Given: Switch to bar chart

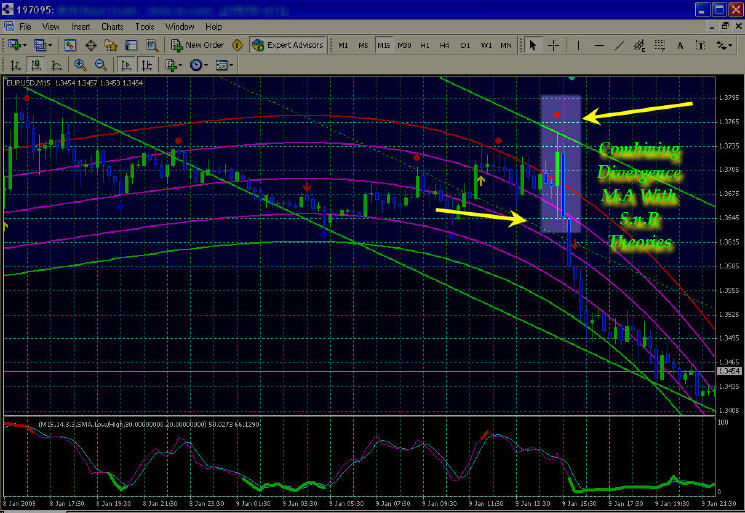Looking at the screenshot, I should 15,65.
